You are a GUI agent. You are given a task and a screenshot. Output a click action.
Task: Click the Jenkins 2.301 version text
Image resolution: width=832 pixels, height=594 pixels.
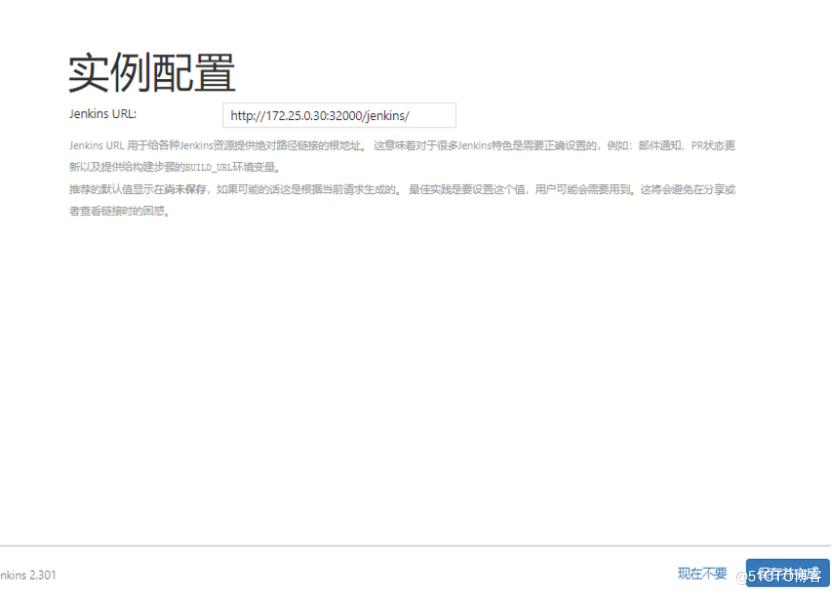pyautogui.click(x=28, y=575)
